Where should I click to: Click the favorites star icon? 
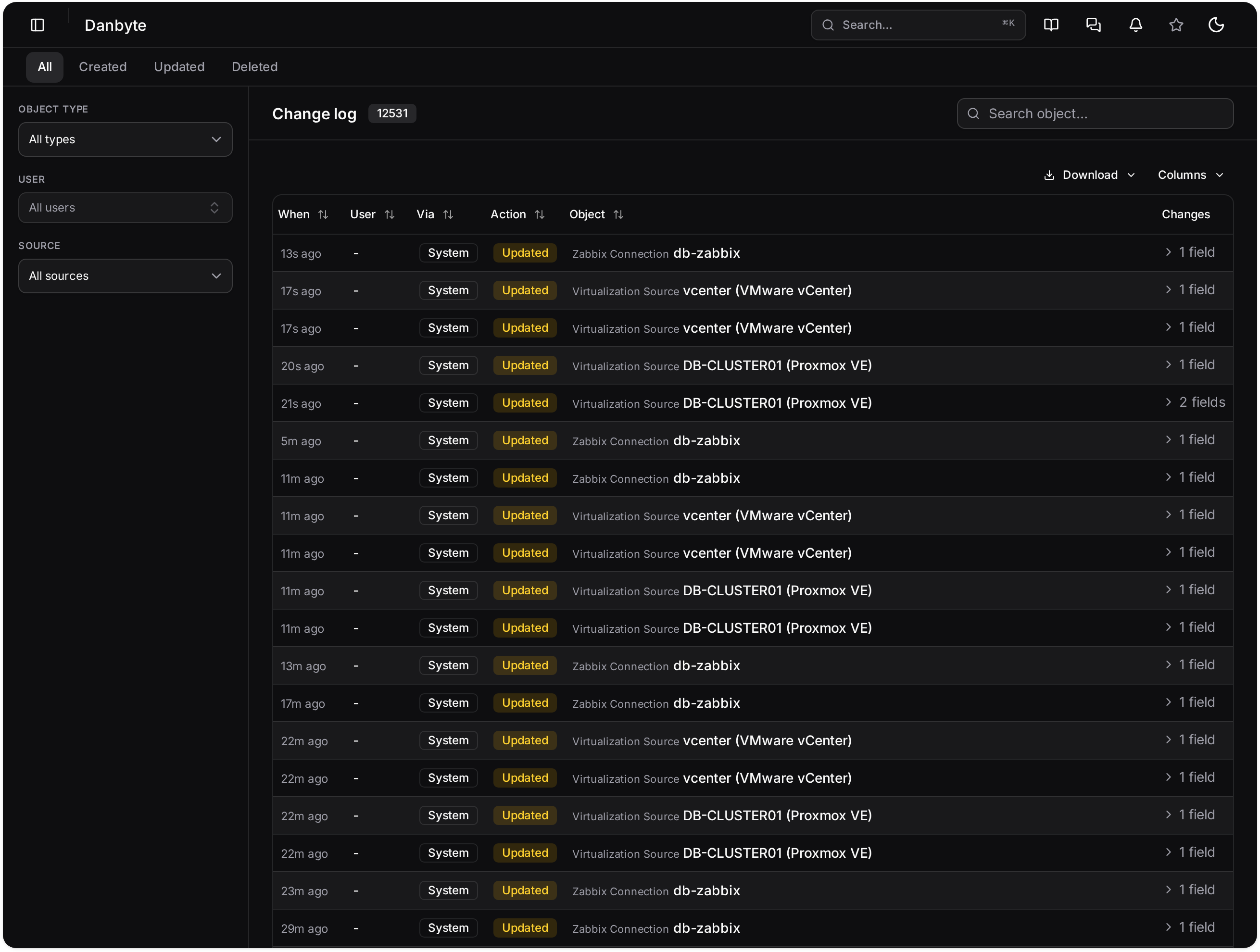click(1176, 25)
